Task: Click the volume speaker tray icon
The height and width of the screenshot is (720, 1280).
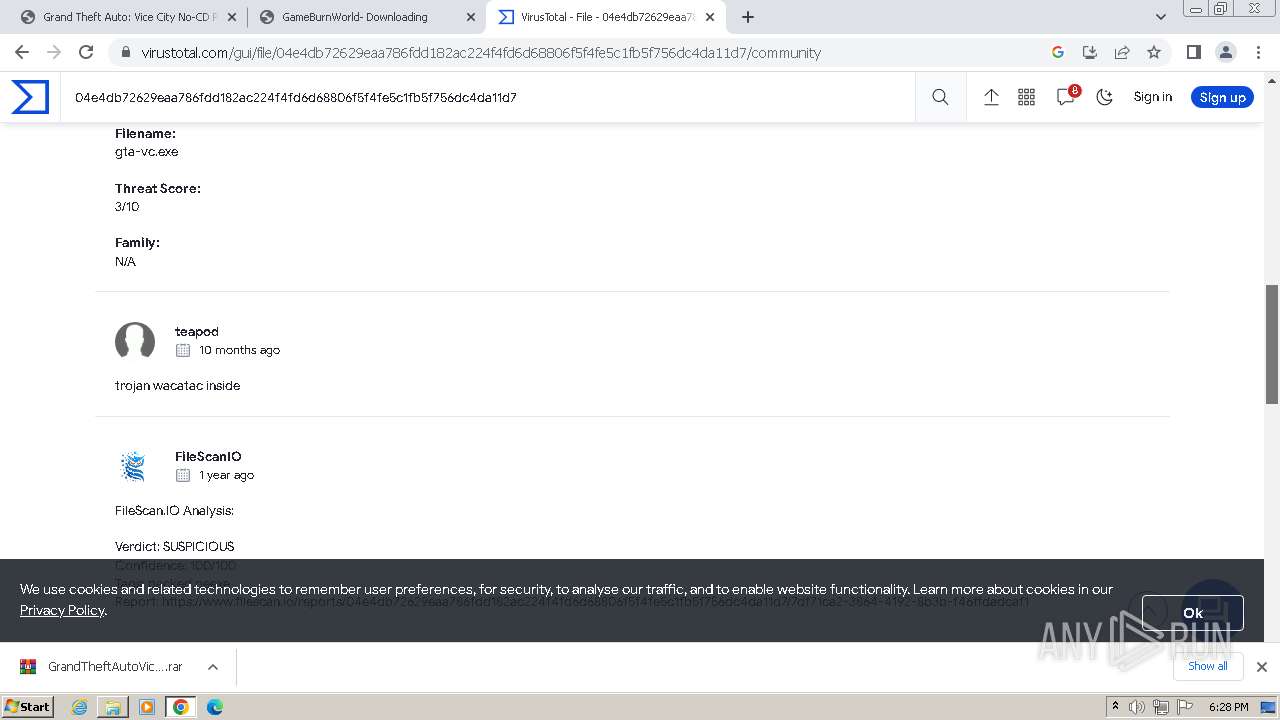Action: tap(1137, 707)
